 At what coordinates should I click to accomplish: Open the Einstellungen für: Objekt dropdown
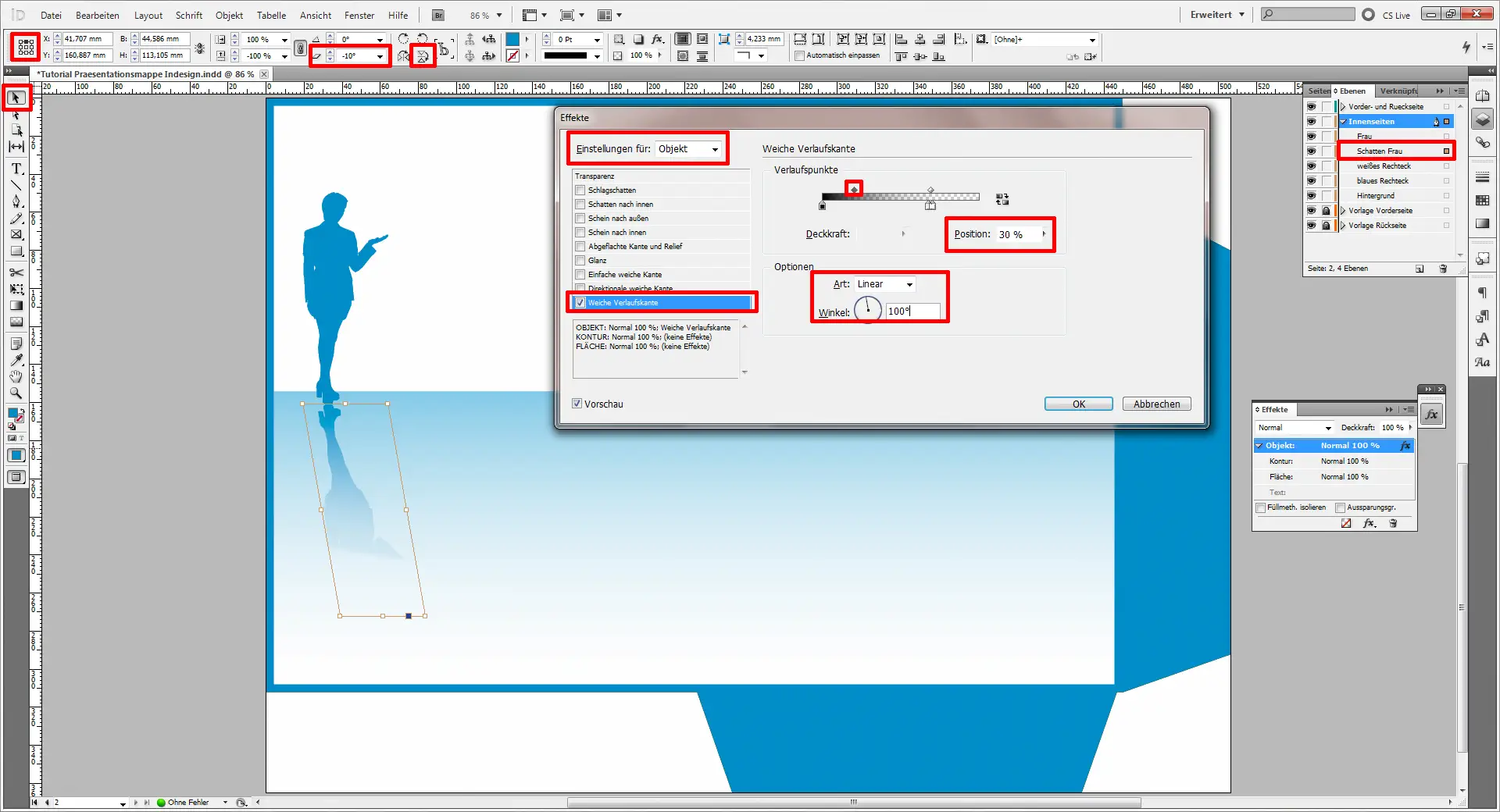[688, 149]
